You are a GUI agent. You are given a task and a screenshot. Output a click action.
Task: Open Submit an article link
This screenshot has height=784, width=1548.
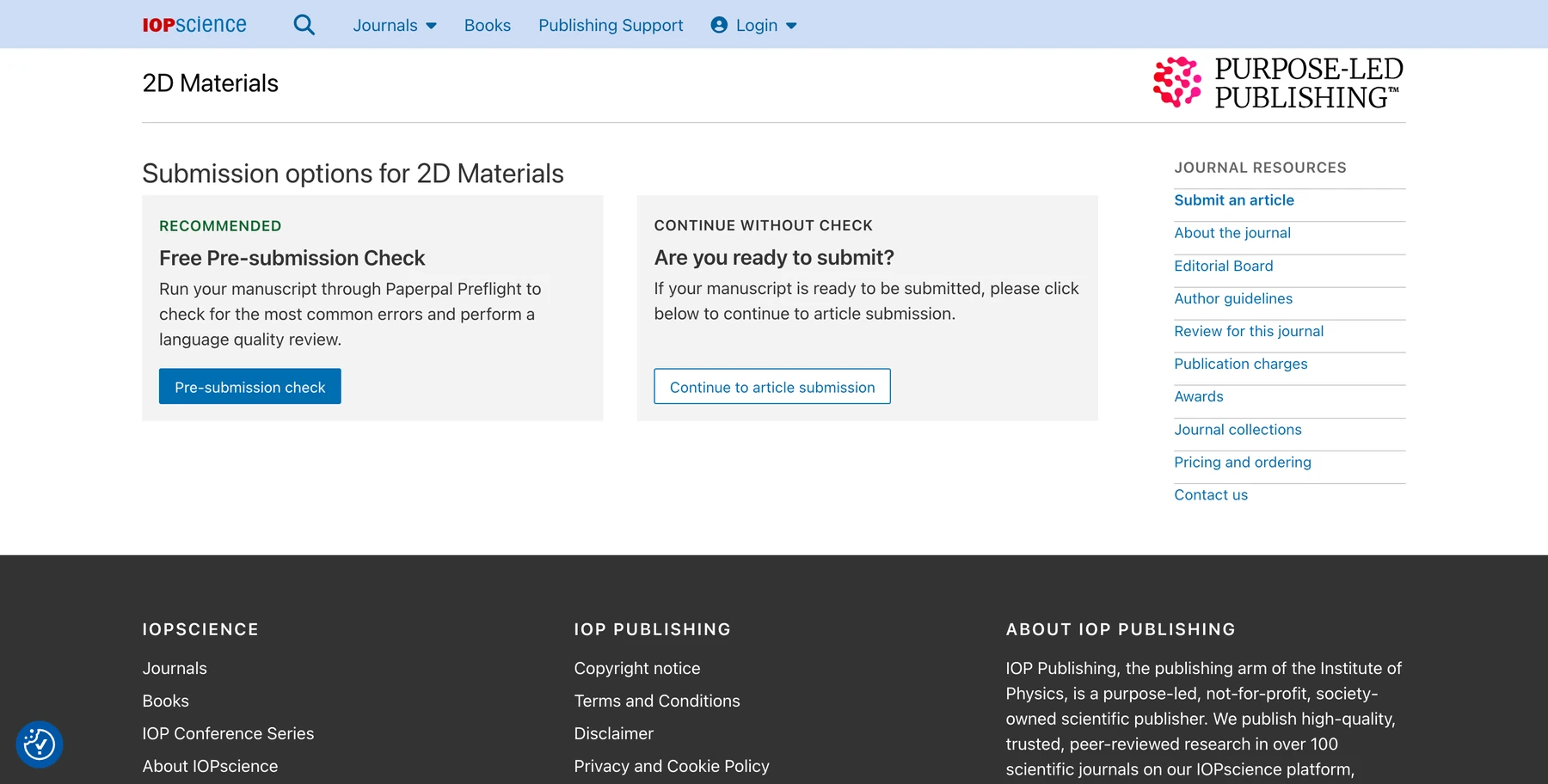(x=1234, y=200)
